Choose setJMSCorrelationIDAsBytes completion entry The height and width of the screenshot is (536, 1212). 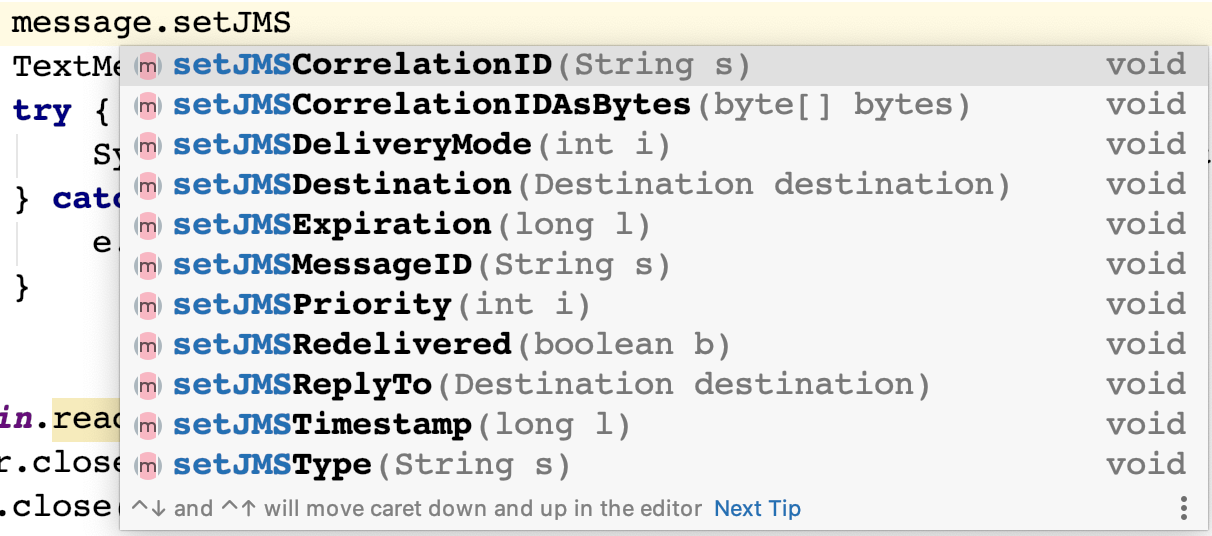(x=570, y=105)
